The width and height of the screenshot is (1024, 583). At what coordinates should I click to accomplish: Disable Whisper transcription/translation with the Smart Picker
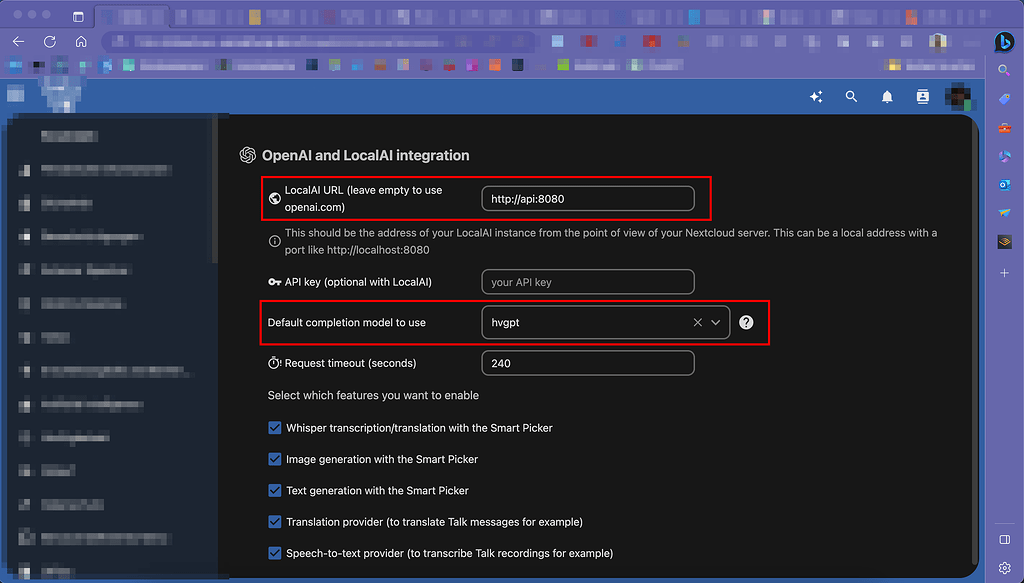click(275, 427)
